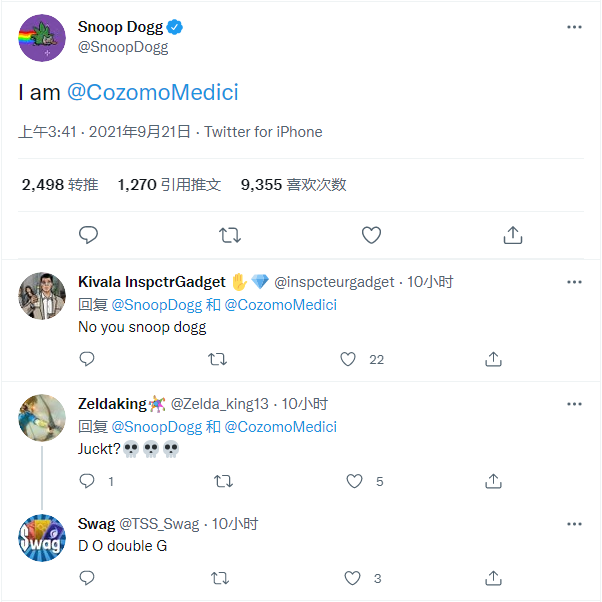
Task: Like Zeldaking's Juckt reply
Action: pyautogui.click(x=353, y=481)
